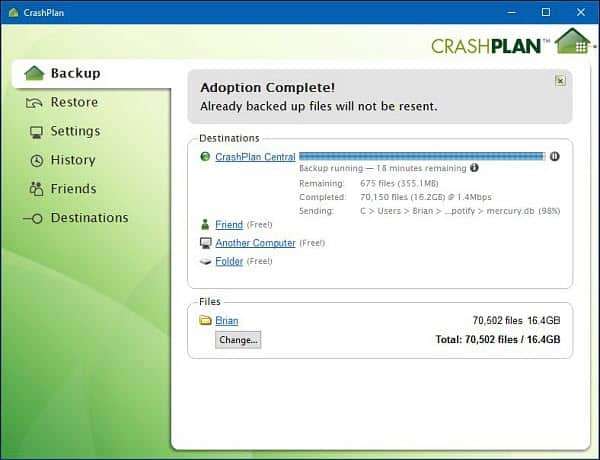The height and width of the screenshot is (460, 600).
Task: Click the yellow folder icon beside Brian
Action: [205, 320]
